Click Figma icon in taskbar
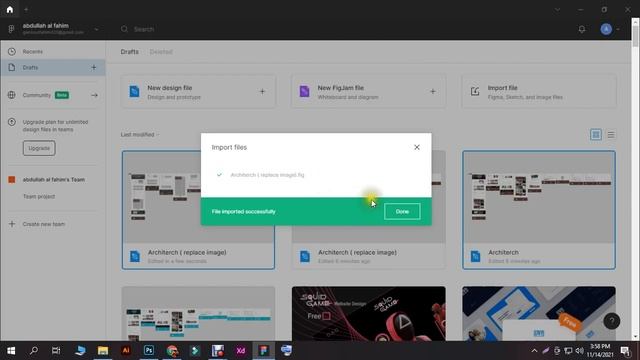The image size is (640, 360). pyautogui.click(x=264, y=351)
